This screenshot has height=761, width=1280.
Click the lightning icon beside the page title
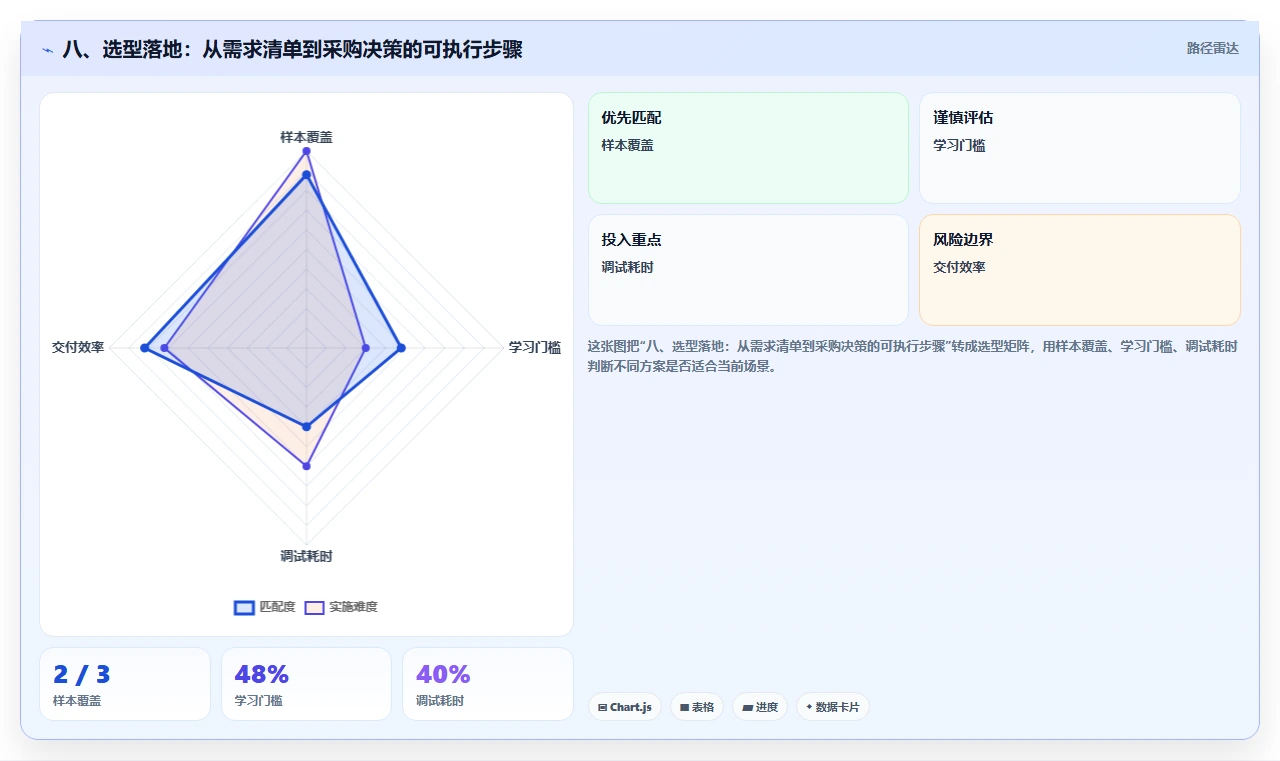(48, 49)
